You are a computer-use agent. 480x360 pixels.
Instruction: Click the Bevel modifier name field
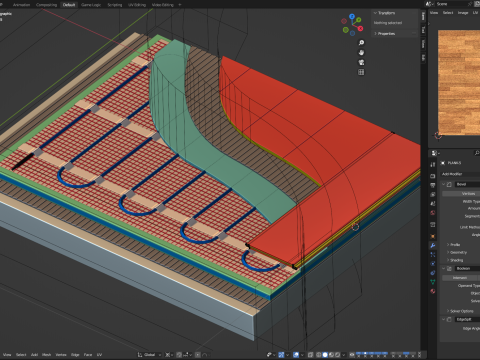tap(468, 184)
